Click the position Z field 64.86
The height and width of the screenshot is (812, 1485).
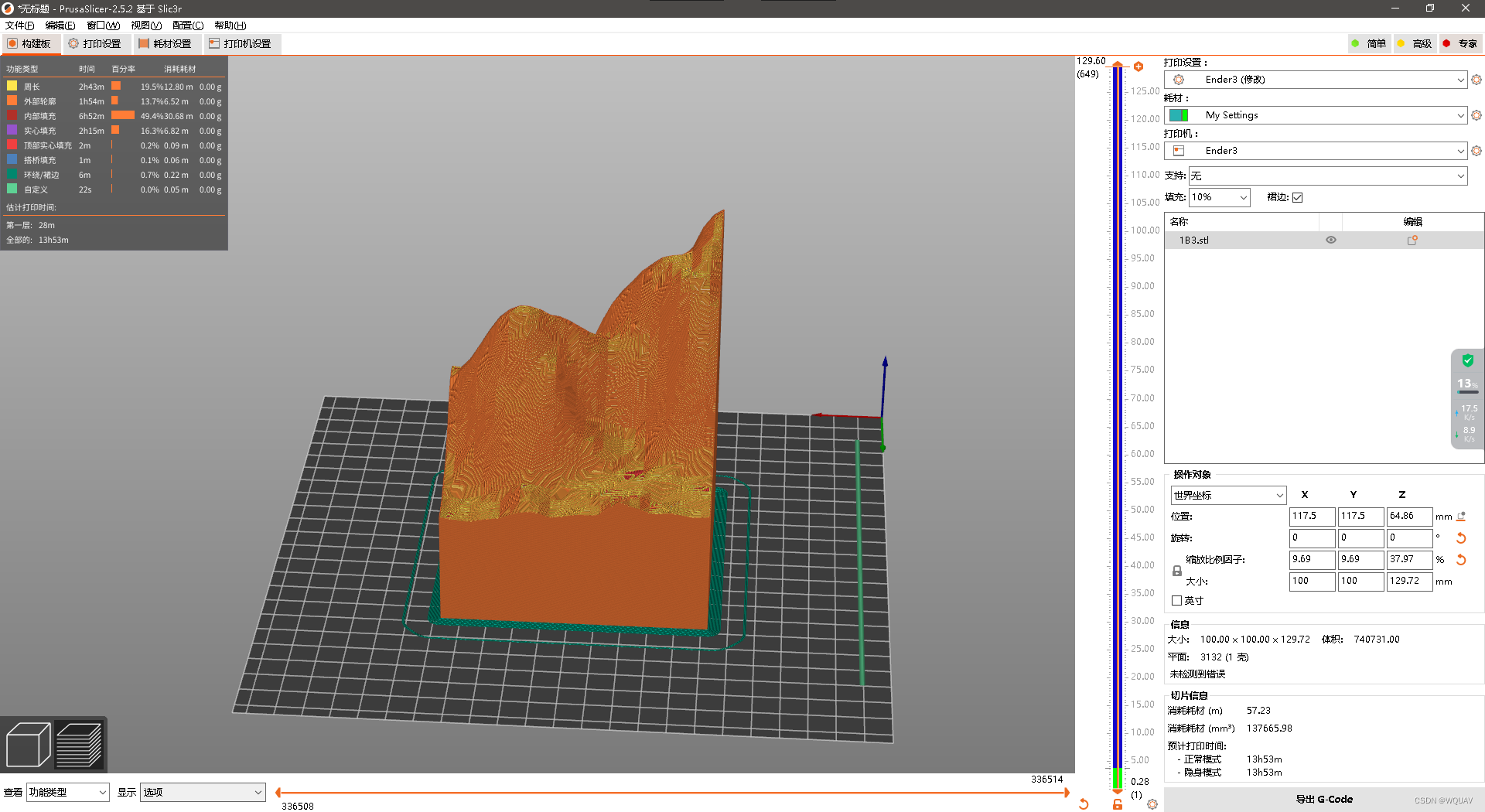[x=1409, y=516]
